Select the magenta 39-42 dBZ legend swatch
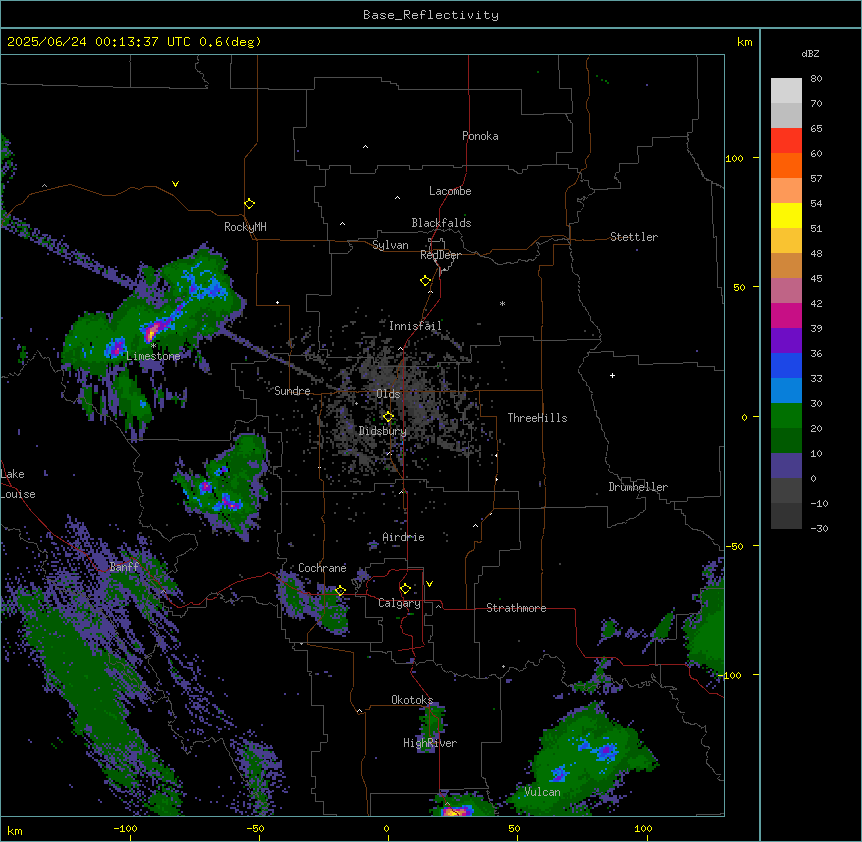862x842 pixels. click(x=786, y=315)
